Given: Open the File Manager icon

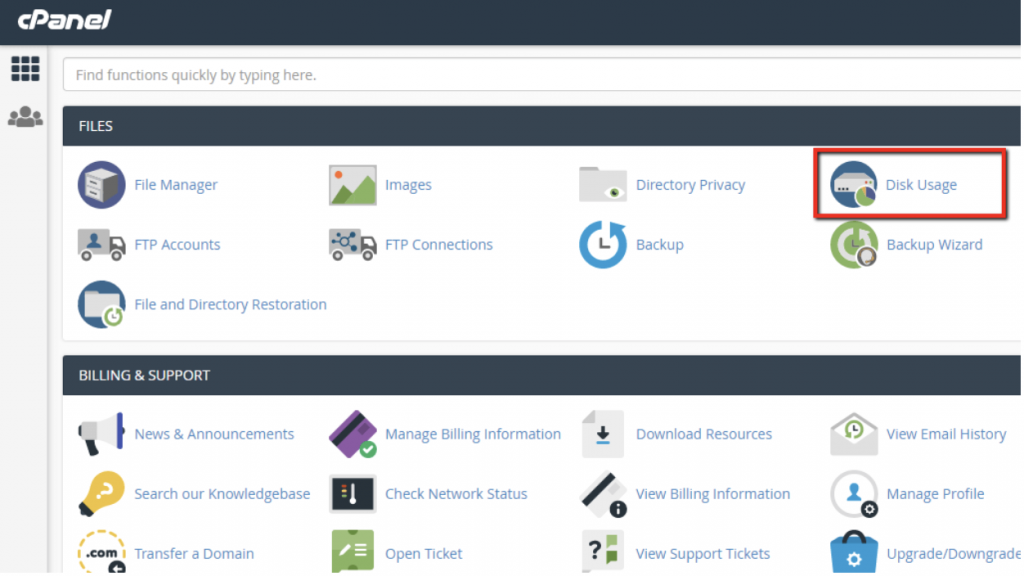Looking at the screenshot, I should [101, 185].
